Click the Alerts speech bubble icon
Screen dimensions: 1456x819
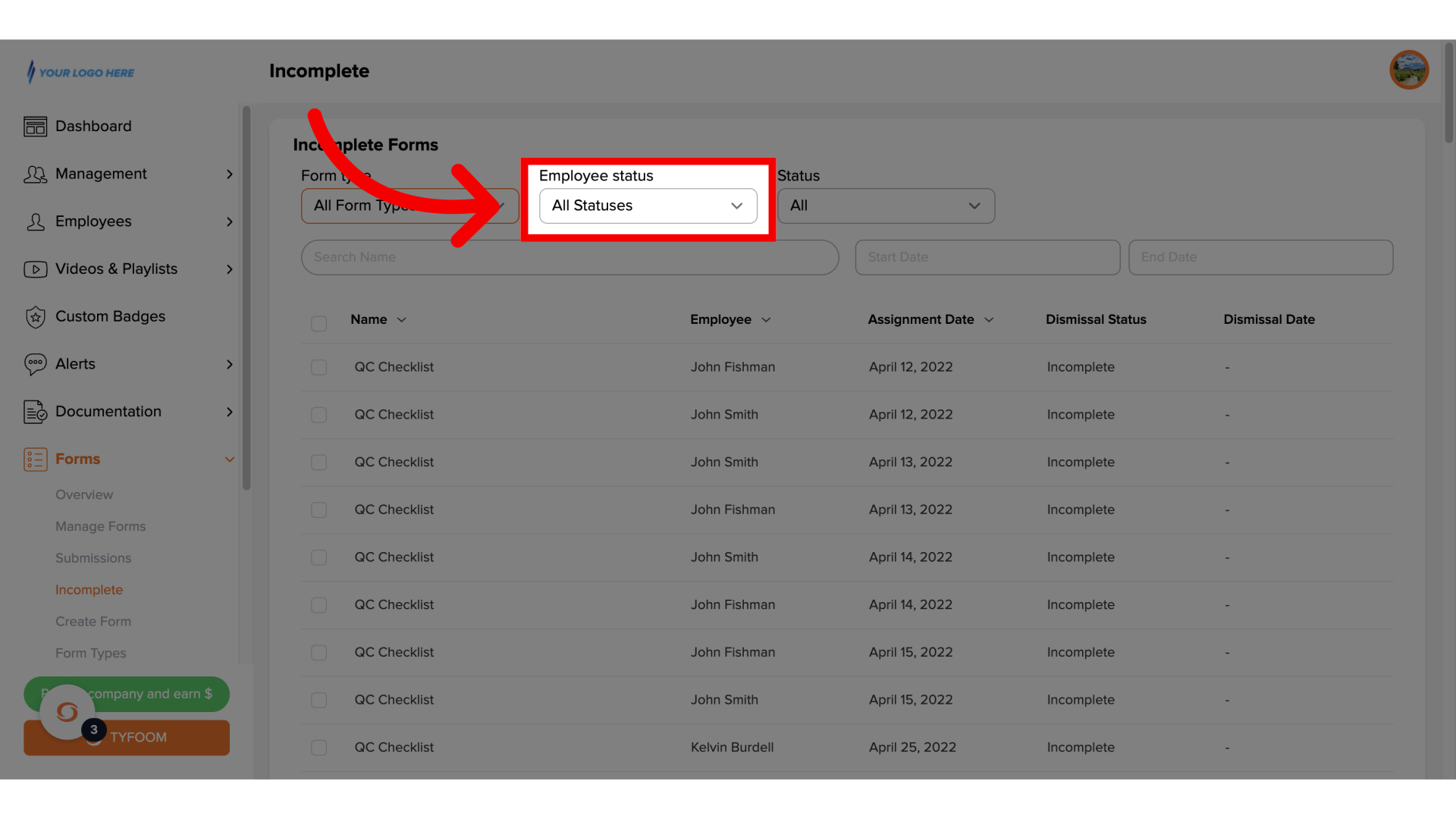click(x=35, y=365)
